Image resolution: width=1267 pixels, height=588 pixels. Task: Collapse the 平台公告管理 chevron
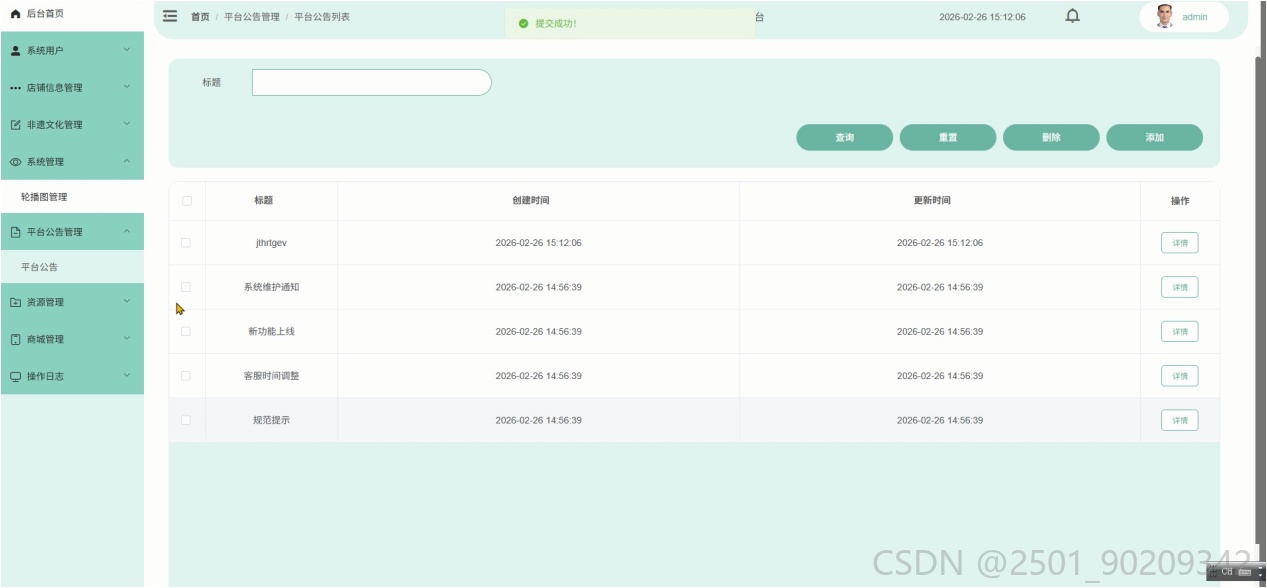(x=127, y=232)
